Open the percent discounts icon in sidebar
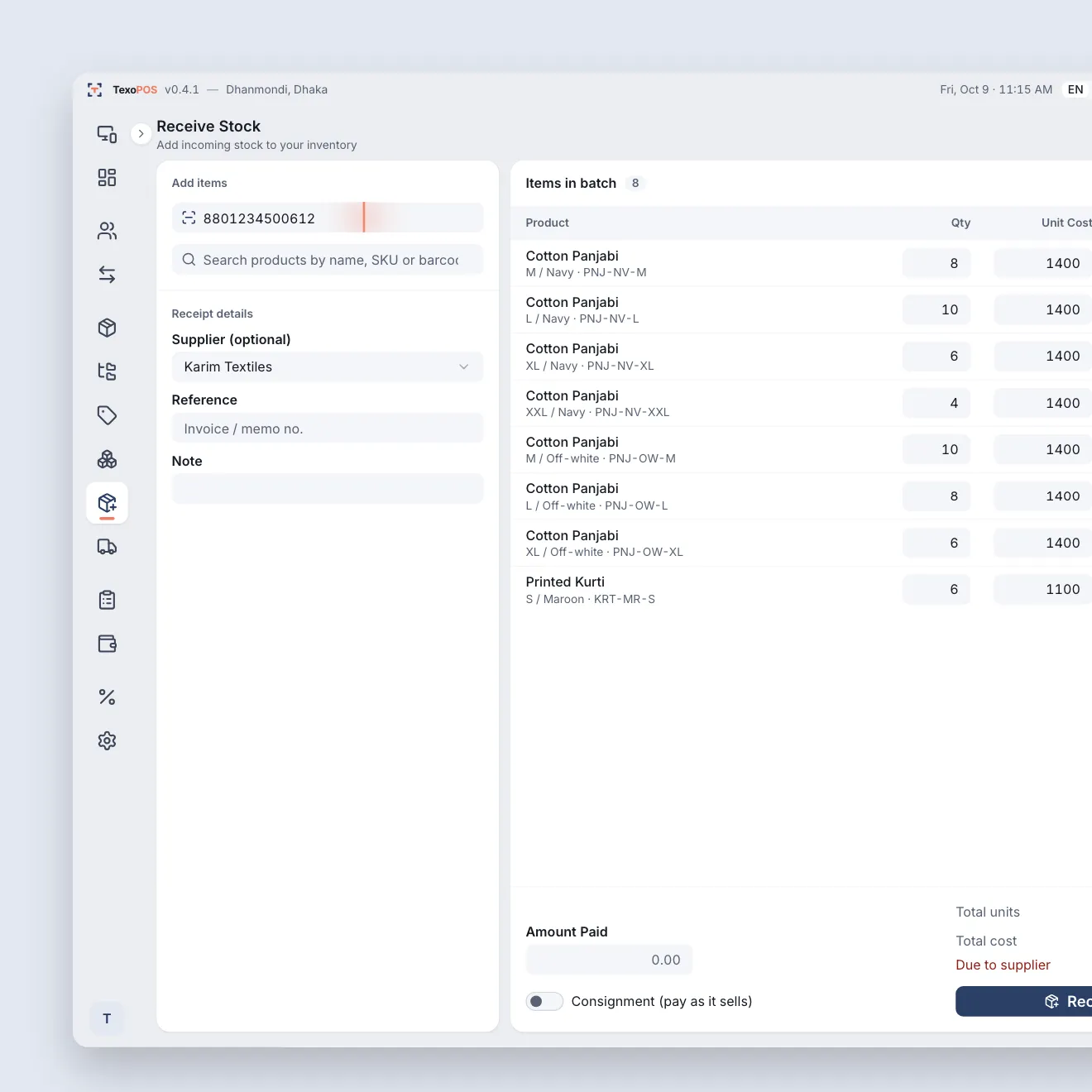 [107, 697]
